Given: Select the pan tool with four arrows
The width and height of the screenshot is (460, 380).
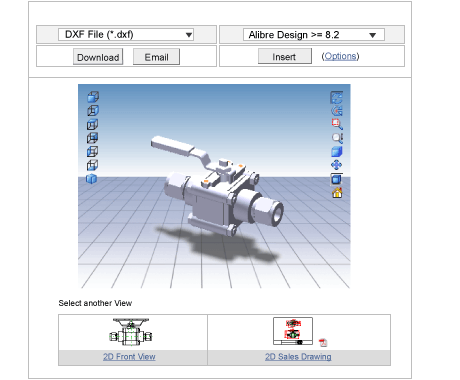Looking at the screenshot, I should [x=336, y=165].
